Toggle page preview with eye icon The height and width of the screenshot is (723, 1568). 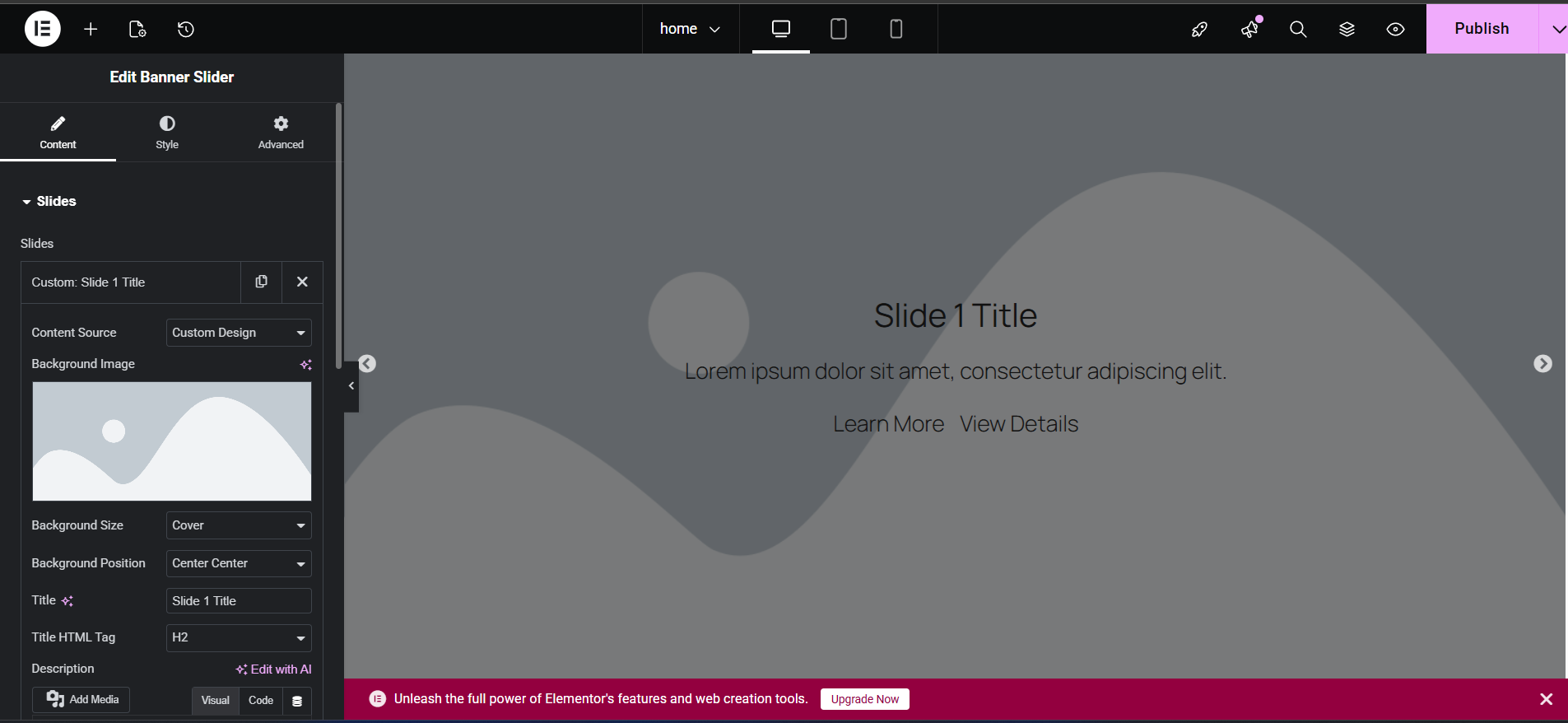(x=1395, y=29)
